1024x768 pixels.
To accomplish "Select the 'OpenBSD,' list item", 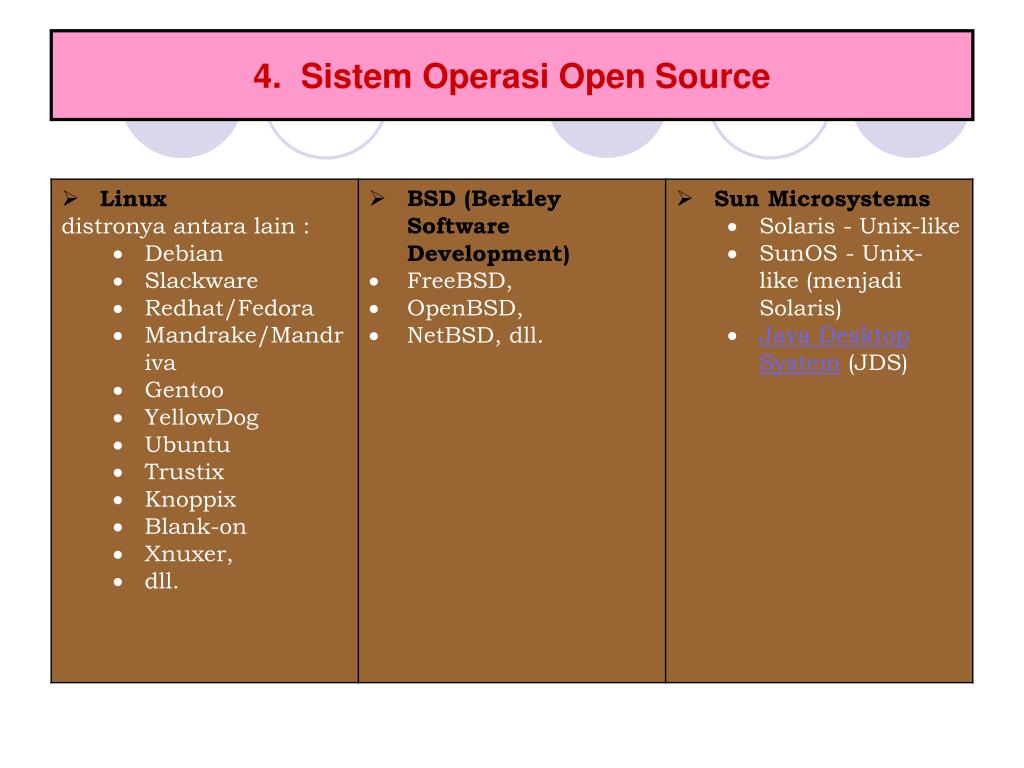I will 465,308.
